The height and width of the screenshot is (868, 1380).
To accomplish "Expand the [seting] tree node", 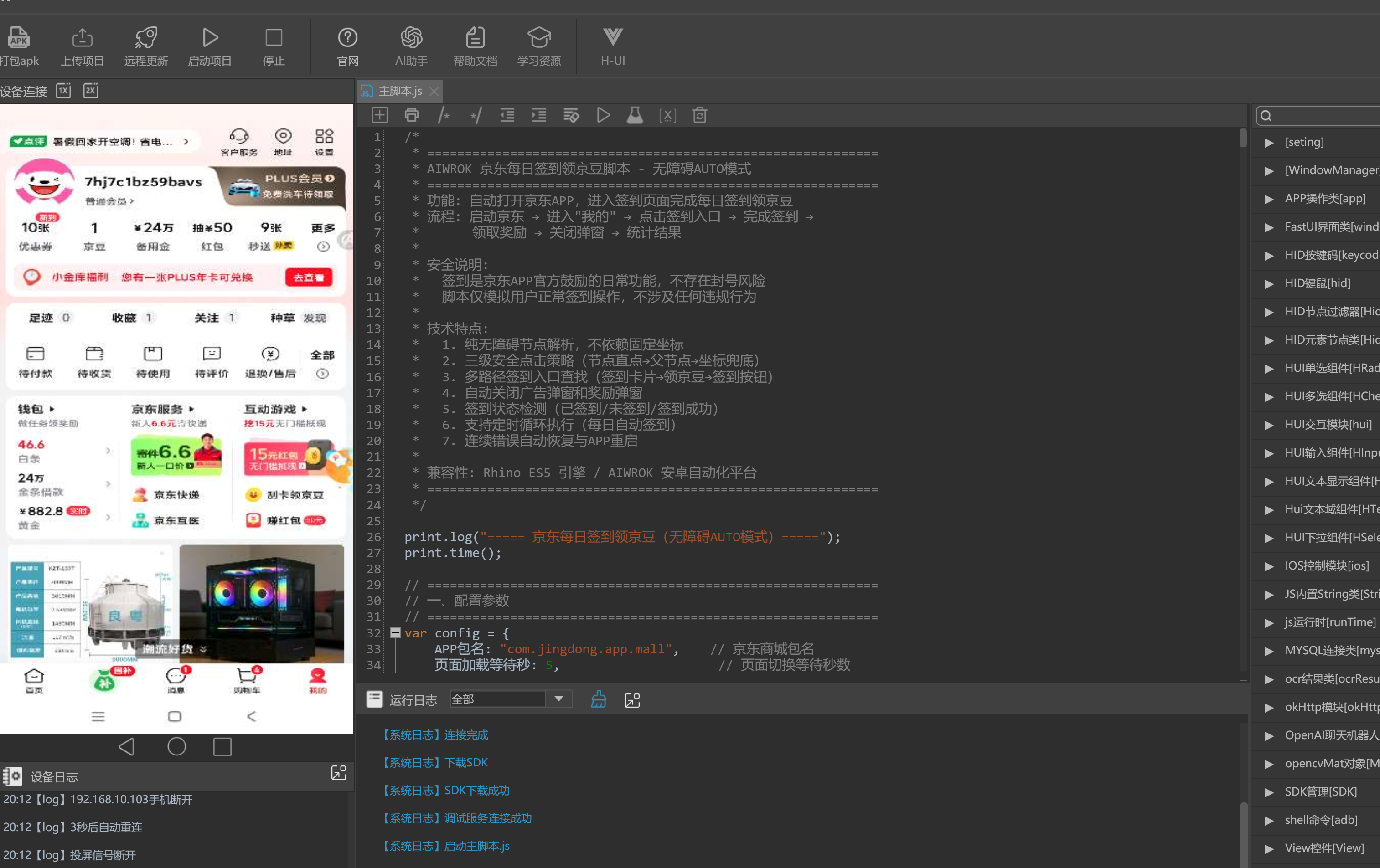I will click(x=1269, y=142).
